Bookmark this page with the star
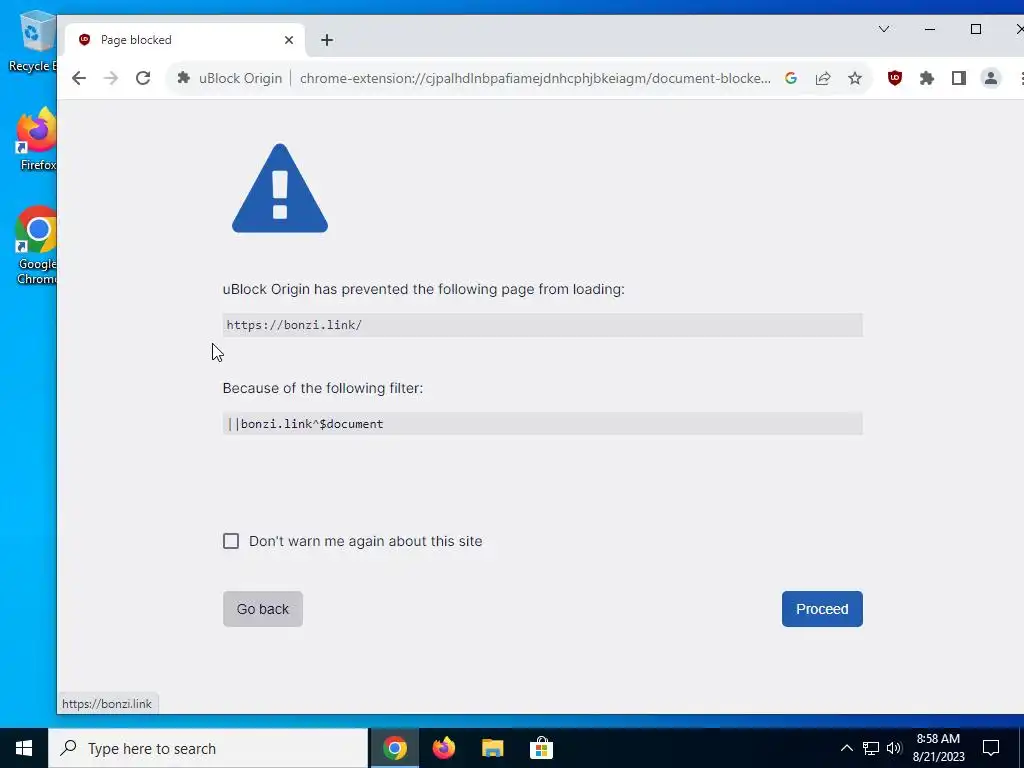The height and width of the screenshot is (768, 1024). 855,78
